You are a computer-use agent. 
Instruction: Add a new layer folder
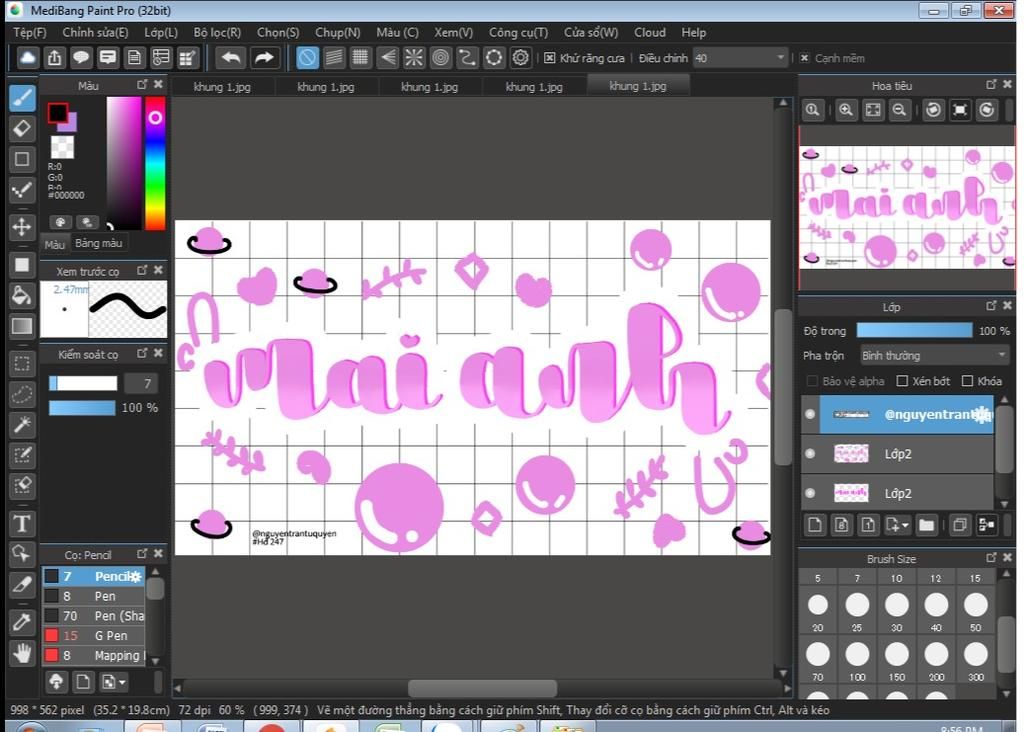point(926,525)
